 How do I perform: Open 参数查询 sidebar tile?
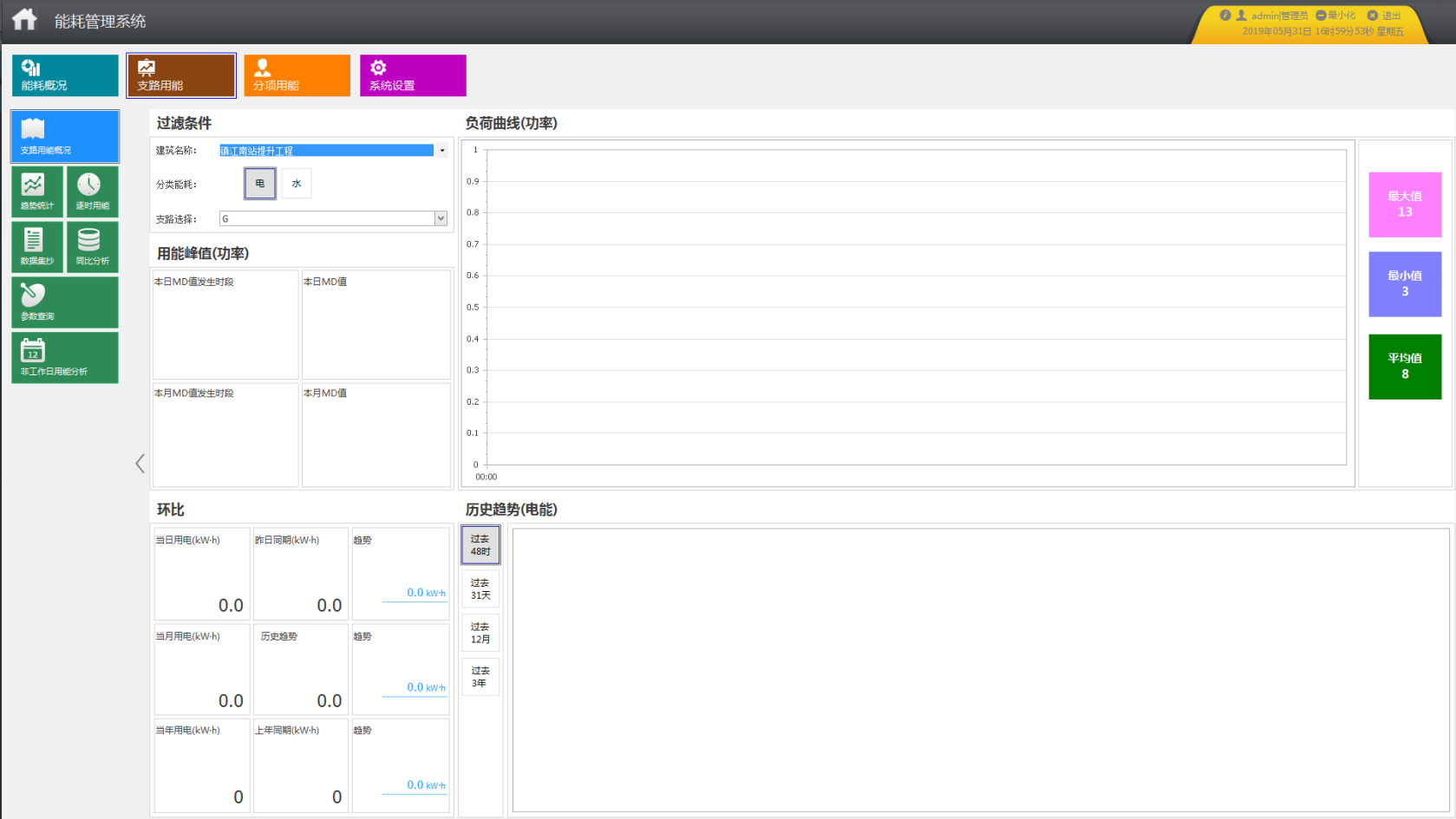pos(65,302)
